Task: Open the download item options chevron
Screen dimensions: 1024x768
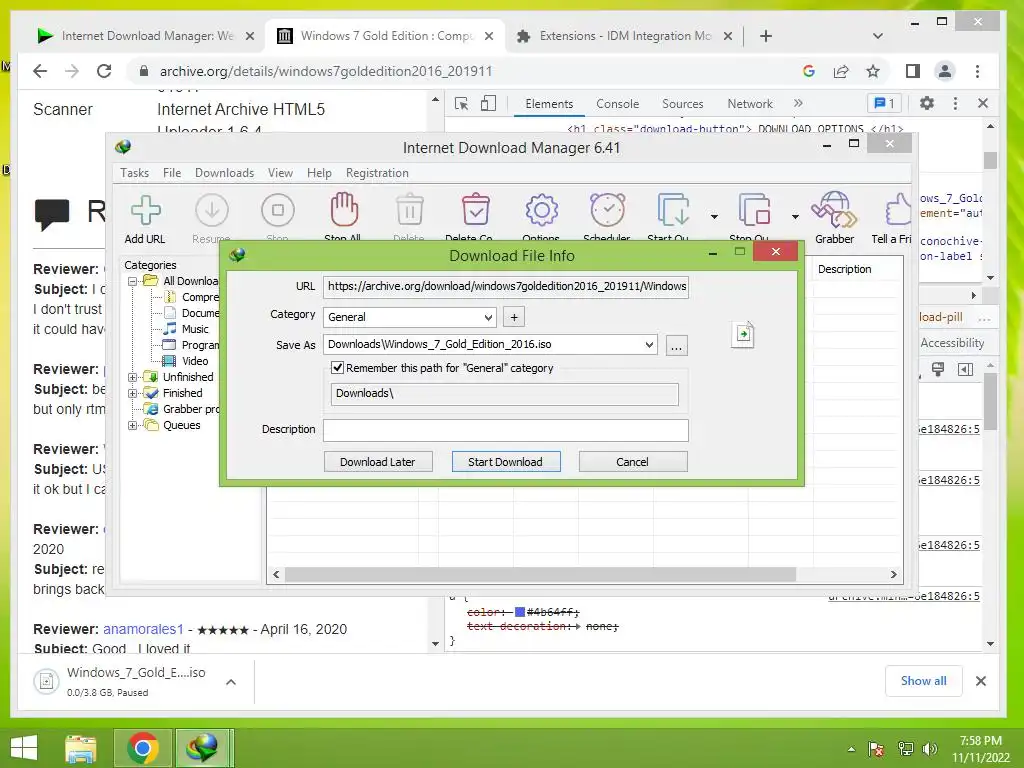Action: coord(231,682)
